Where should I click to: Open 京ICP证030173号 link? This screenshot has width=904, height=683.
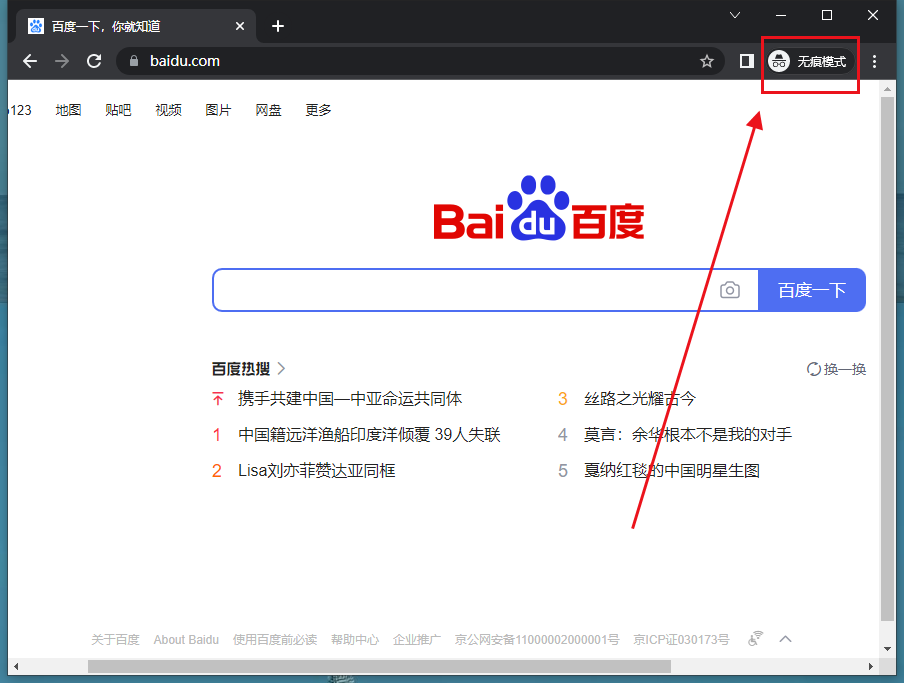click(681, 640)
